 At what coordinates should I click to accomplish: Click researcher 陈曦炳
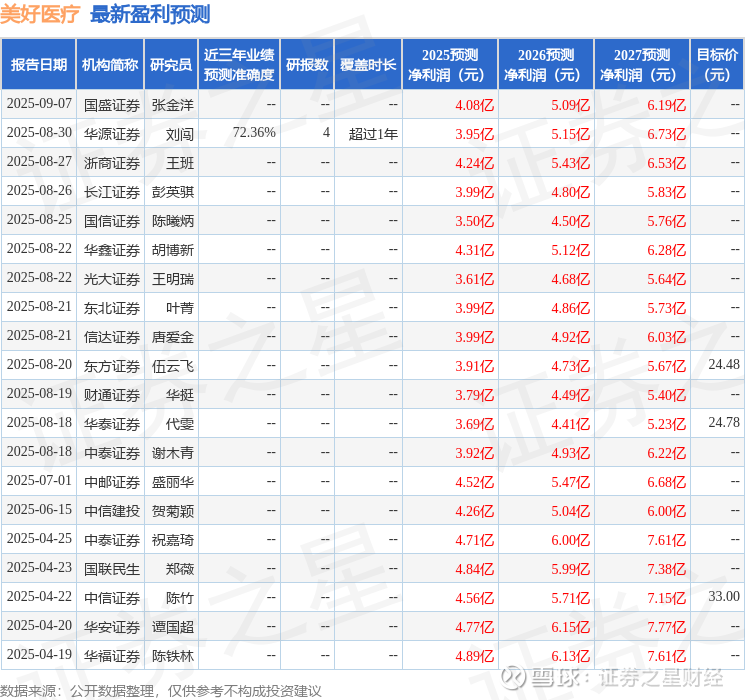point(172,221)
